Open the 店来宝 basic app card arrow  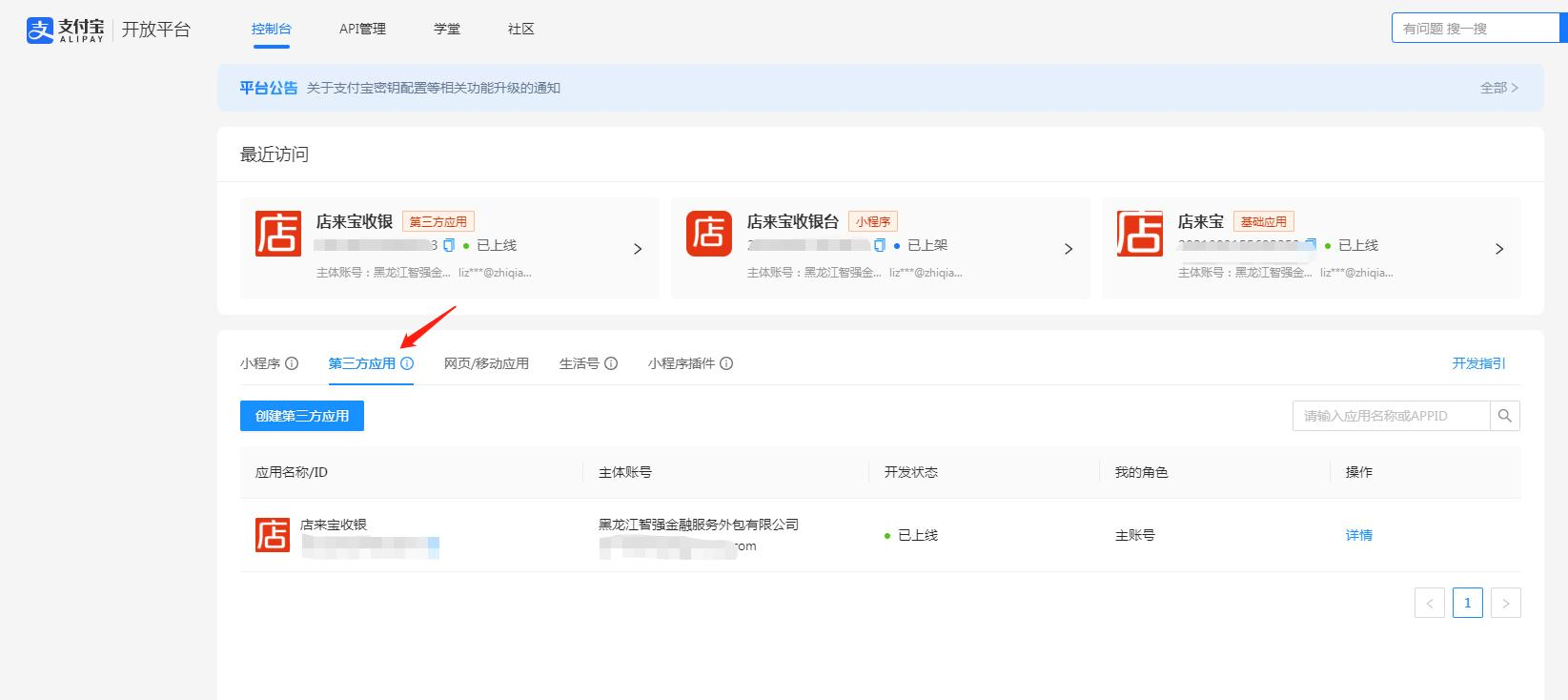pos(1499,249)
